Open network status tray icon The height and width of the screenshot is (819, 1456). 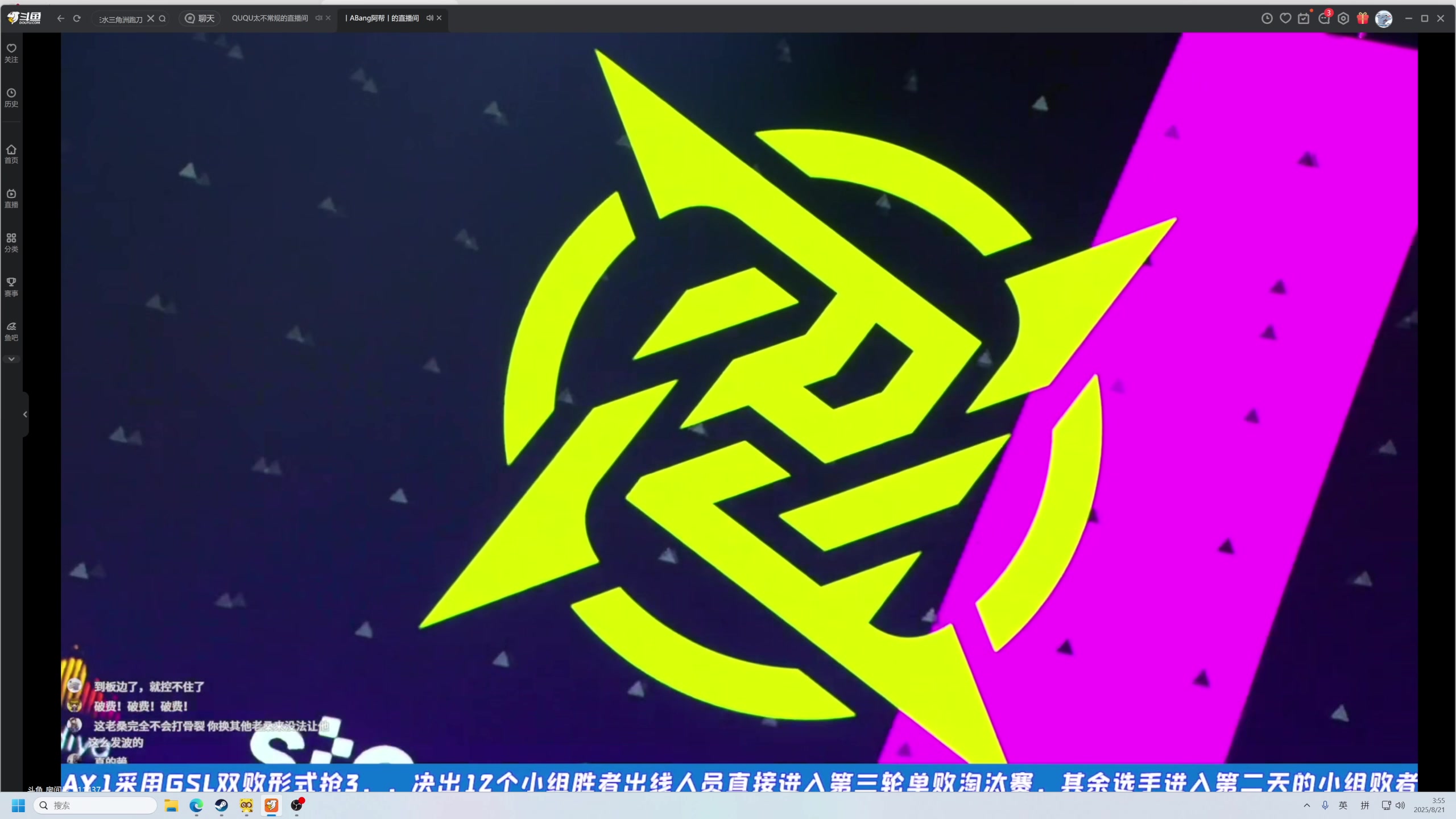(1387, 805)
